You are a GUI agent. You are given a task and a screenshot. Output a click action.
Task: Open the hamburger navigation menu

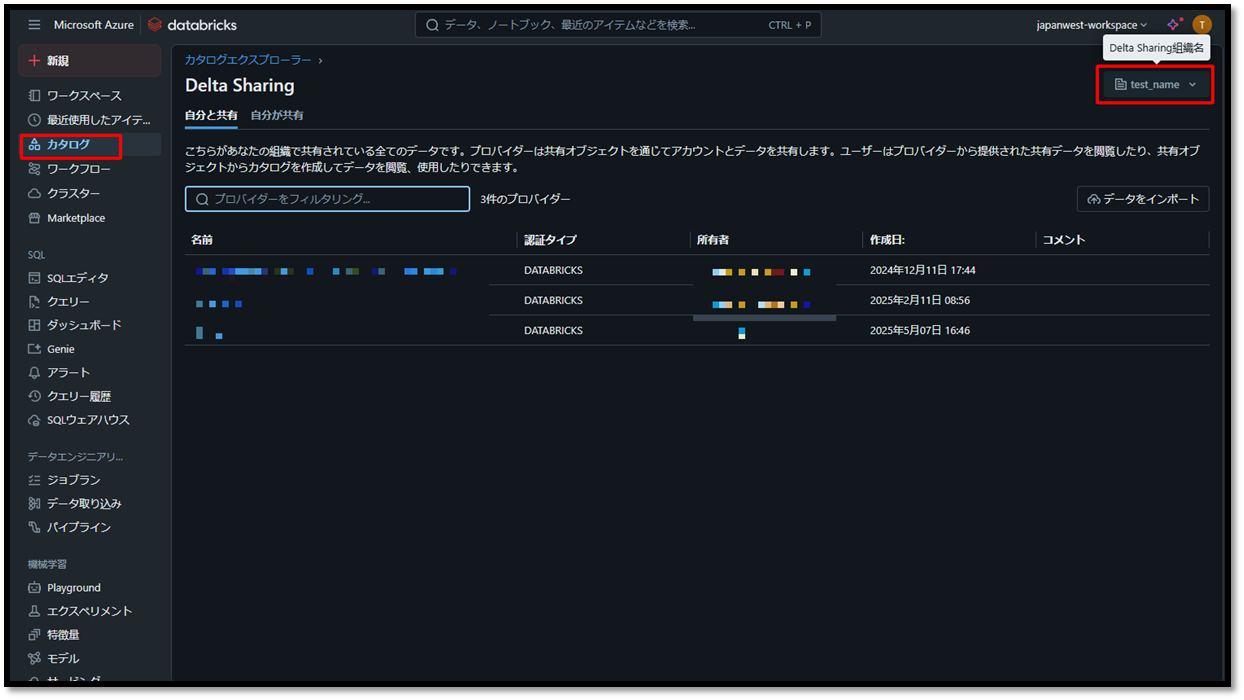[x=35, y=25]
